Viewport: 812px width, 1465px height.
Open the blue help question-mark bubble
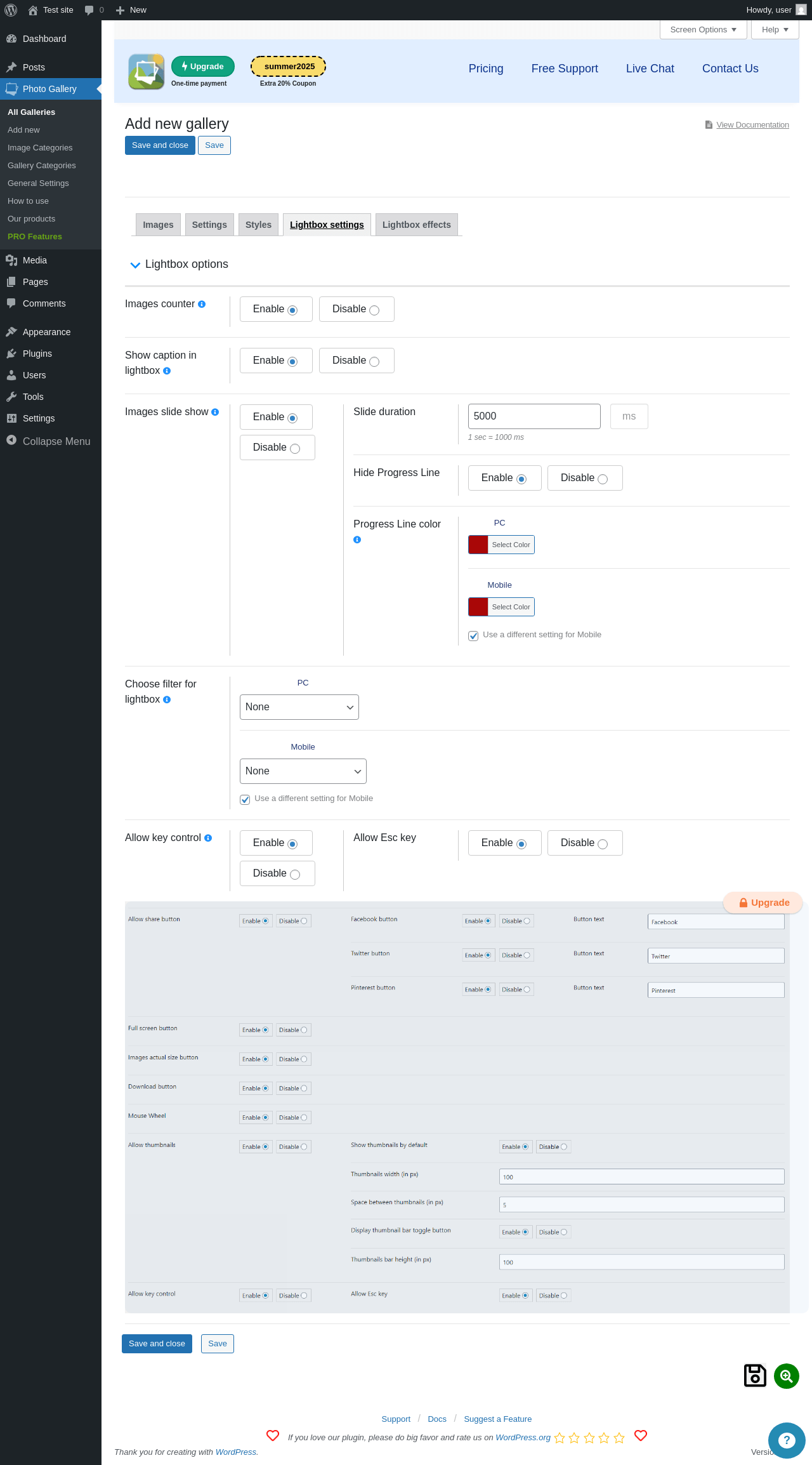787,1441
